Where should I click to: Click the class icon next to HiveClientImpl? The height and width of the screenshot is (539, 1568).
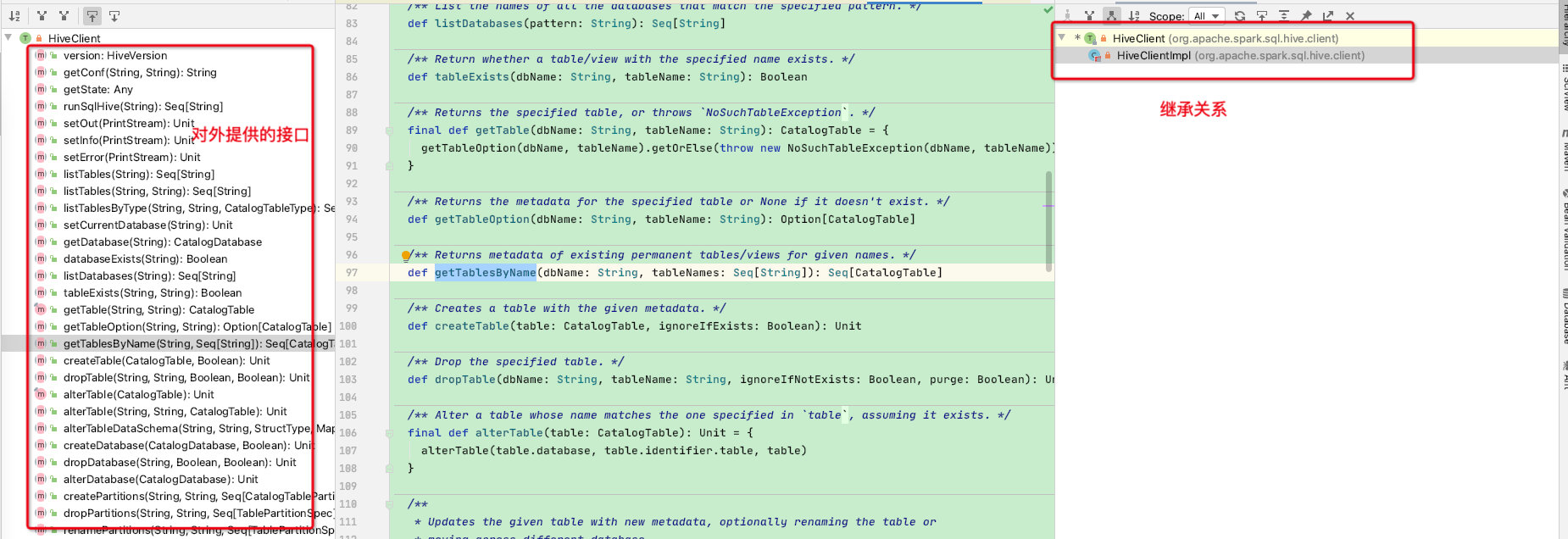click(1094, 55)
